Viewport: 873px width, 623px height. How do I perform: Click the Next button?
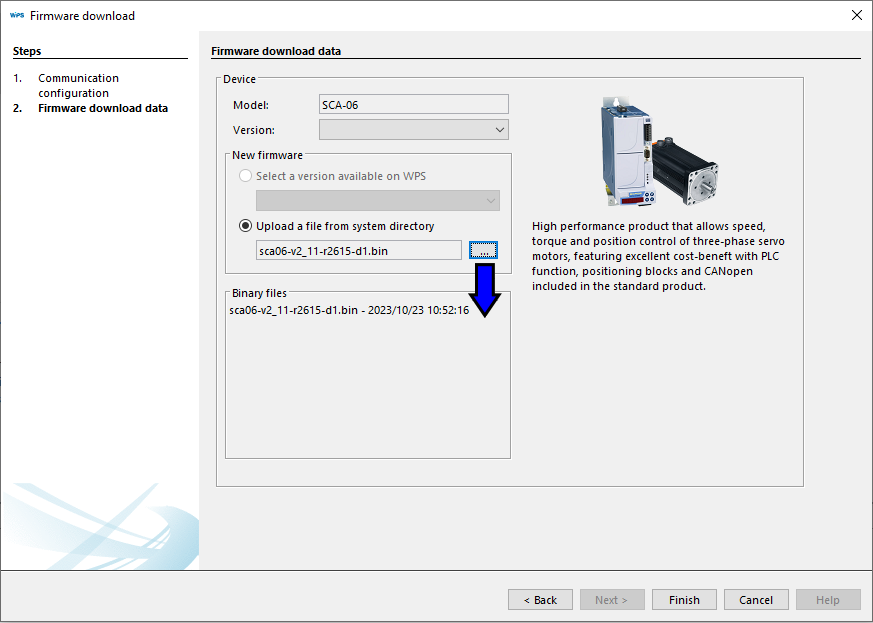click(612, 600)
